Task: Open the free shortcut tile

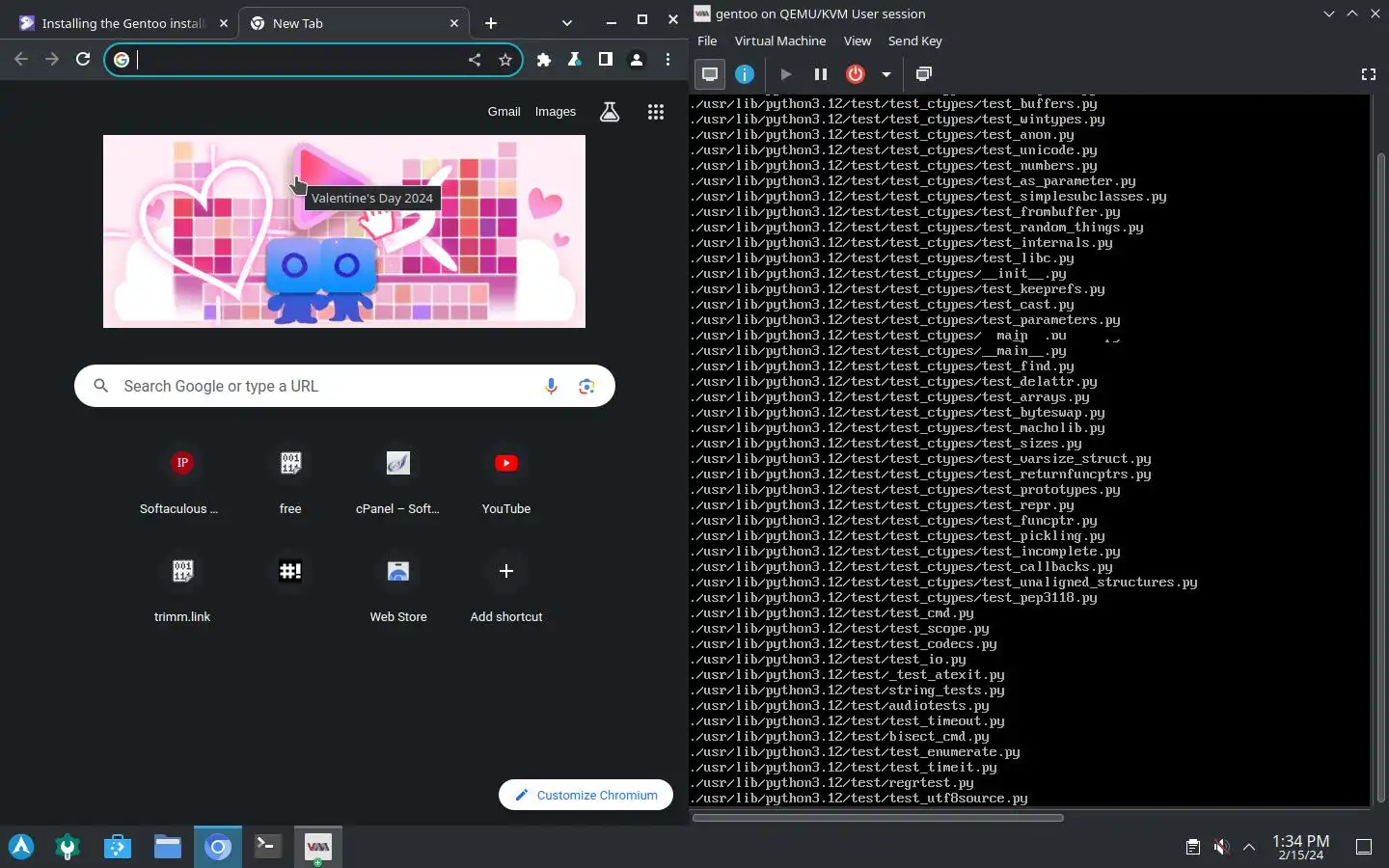Action: (290, 478)
